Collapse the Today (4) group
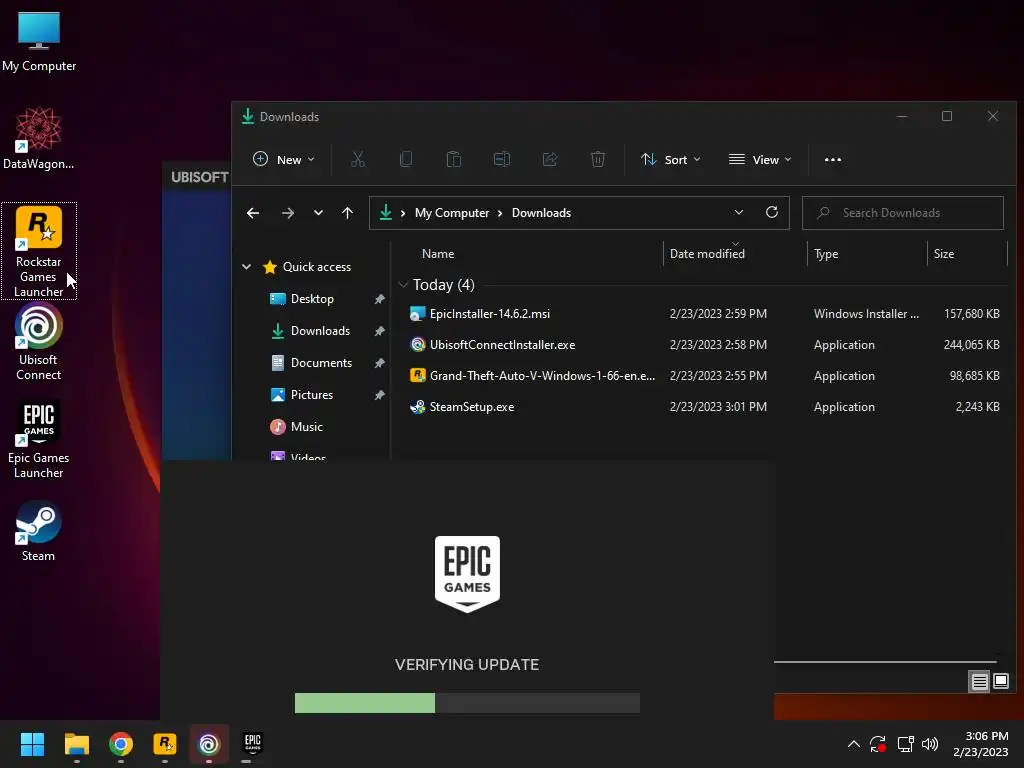Image resolution: width=1024 pixels, height=768 pixels. click(403, 285)
